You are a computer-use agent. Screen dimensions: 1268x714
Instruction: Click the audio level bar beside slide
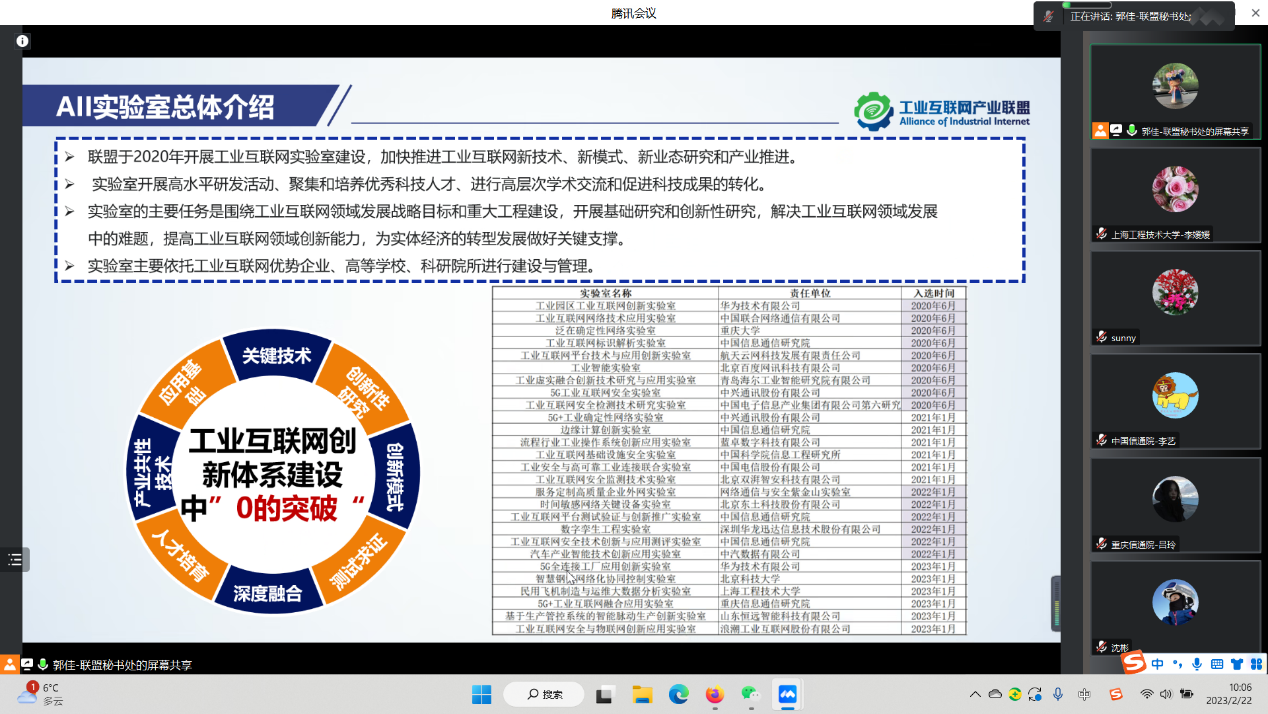(1055, 603)
